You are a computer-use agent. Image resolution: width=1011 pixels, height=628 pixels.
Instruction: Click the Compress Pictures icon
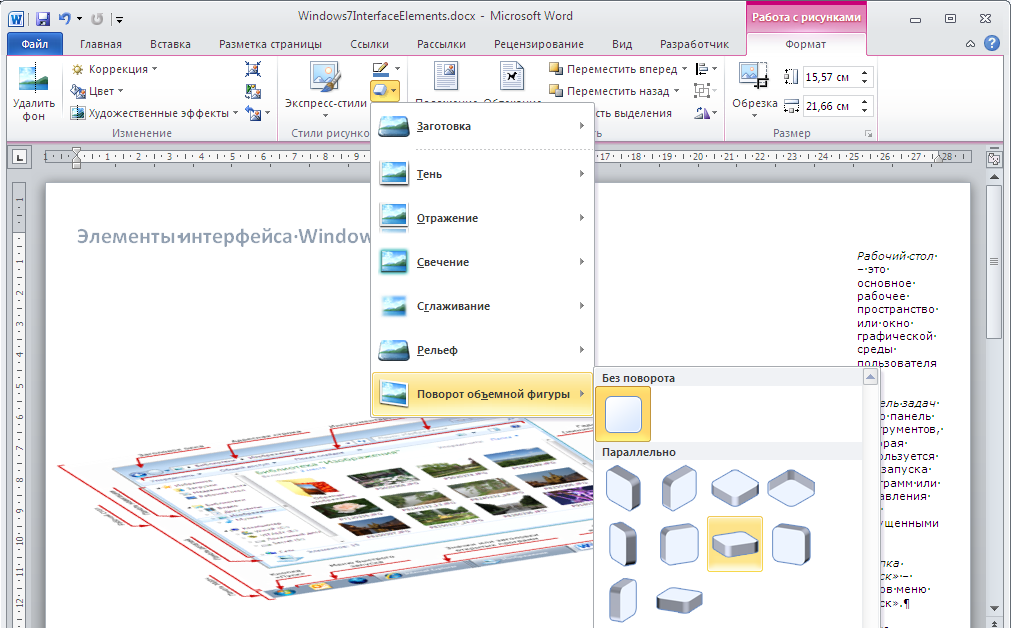tap(253, 69)
